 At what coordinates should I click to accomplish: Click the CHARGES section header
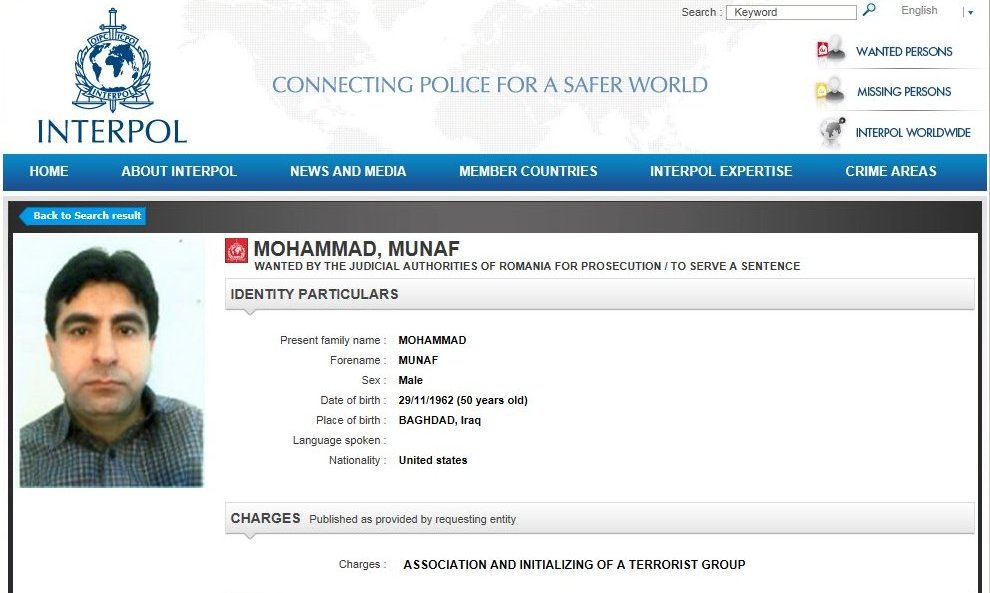pos(600,518)
